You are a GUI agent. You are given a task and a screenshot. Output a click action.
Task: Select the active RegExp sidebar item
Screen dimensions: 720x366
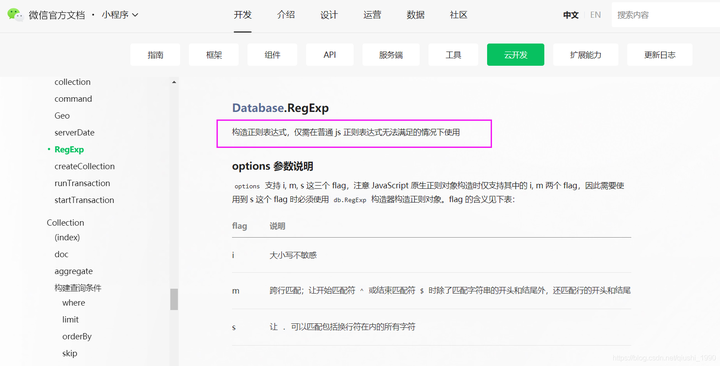(x=69, y=149)
